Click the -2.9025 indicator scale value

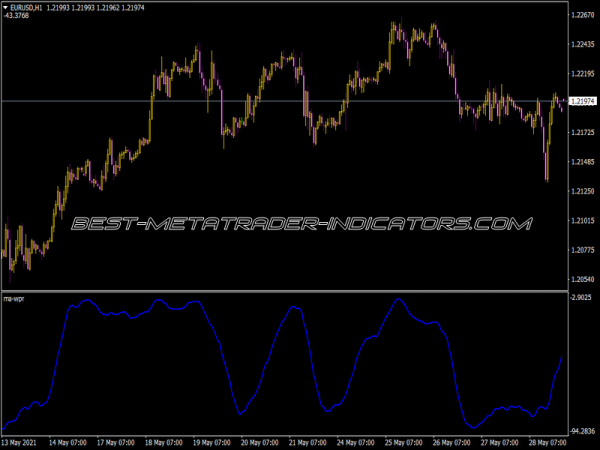pos(582,299)
